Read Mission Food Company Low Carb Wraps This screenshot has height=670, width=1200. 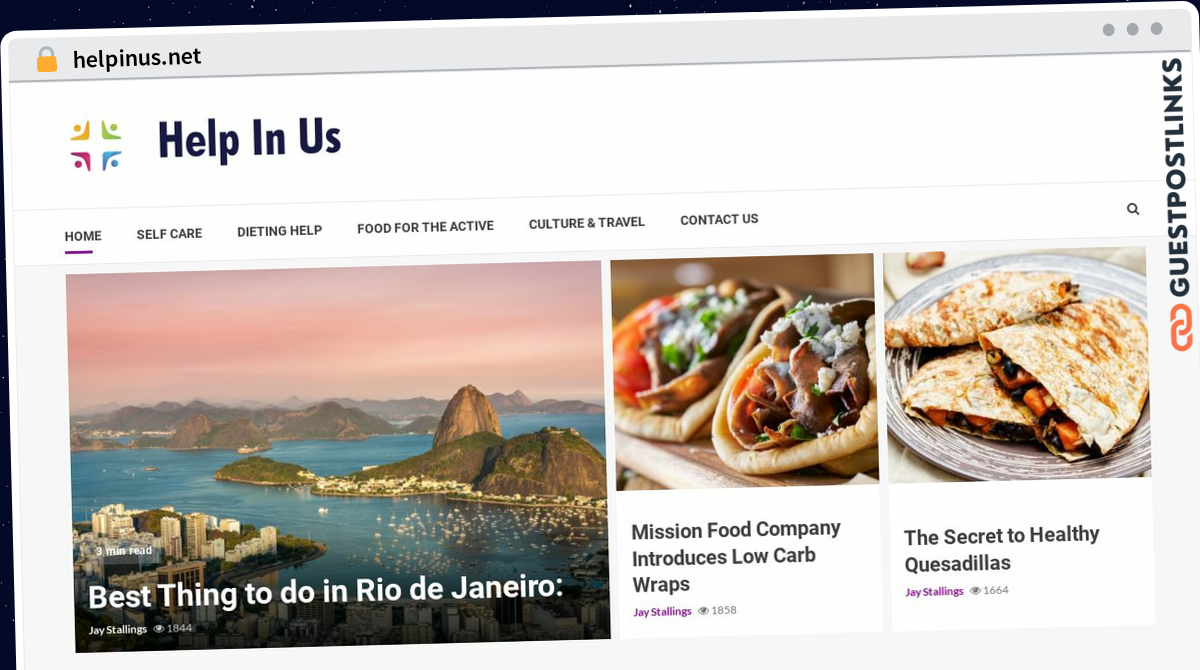736,556
